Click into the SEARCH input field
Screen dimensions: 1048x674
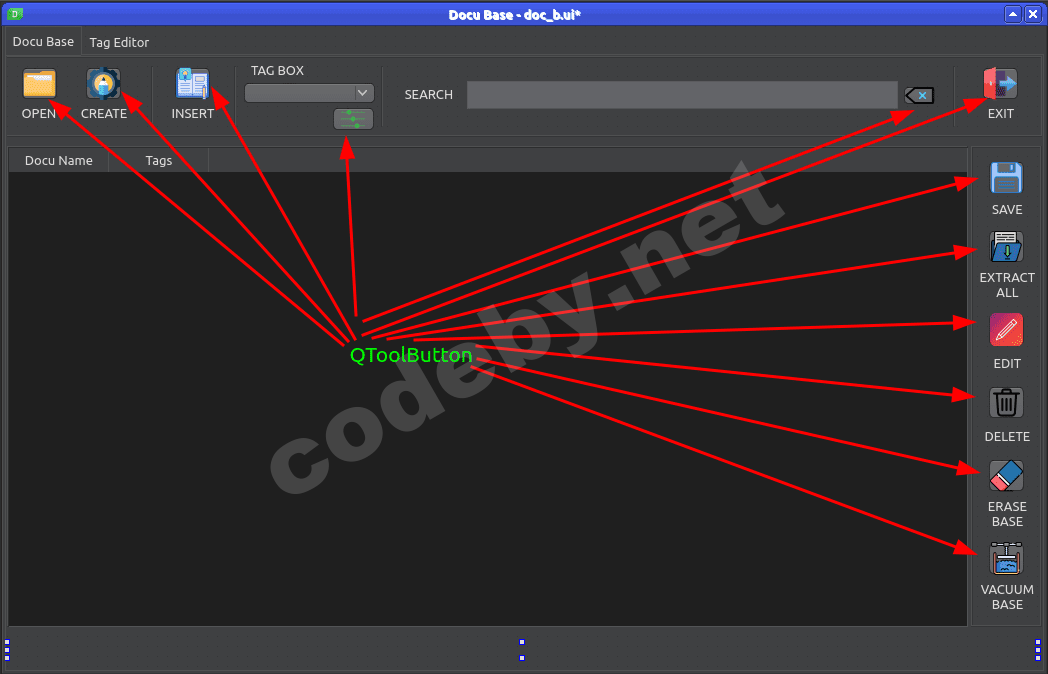(x=682, y=95)
